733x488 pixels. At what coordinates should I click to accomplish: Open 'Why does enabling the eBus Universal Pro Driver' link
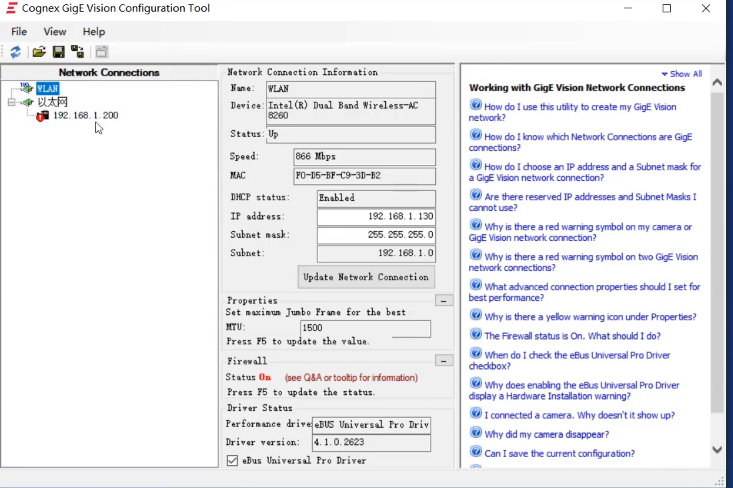574,390
